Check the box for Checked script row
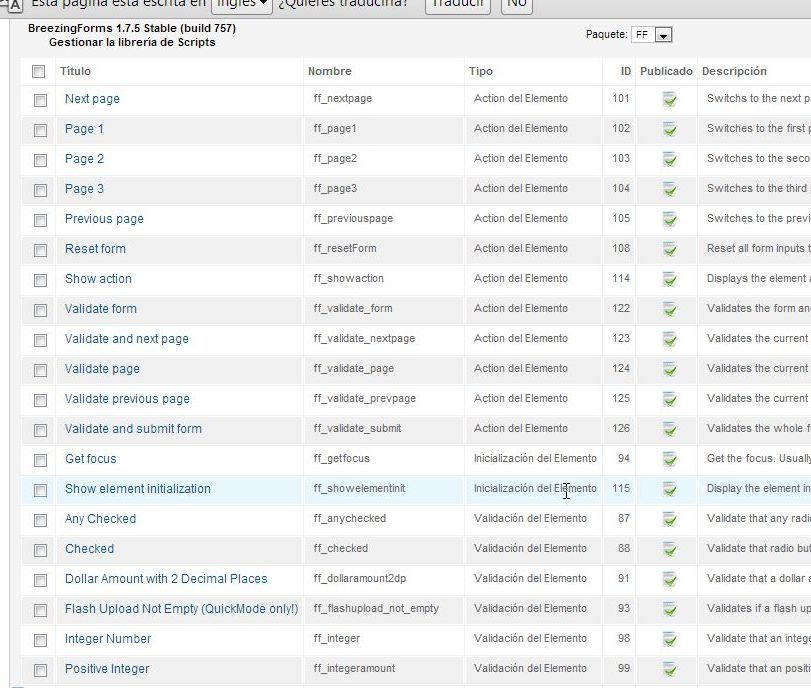 [40, 550]
